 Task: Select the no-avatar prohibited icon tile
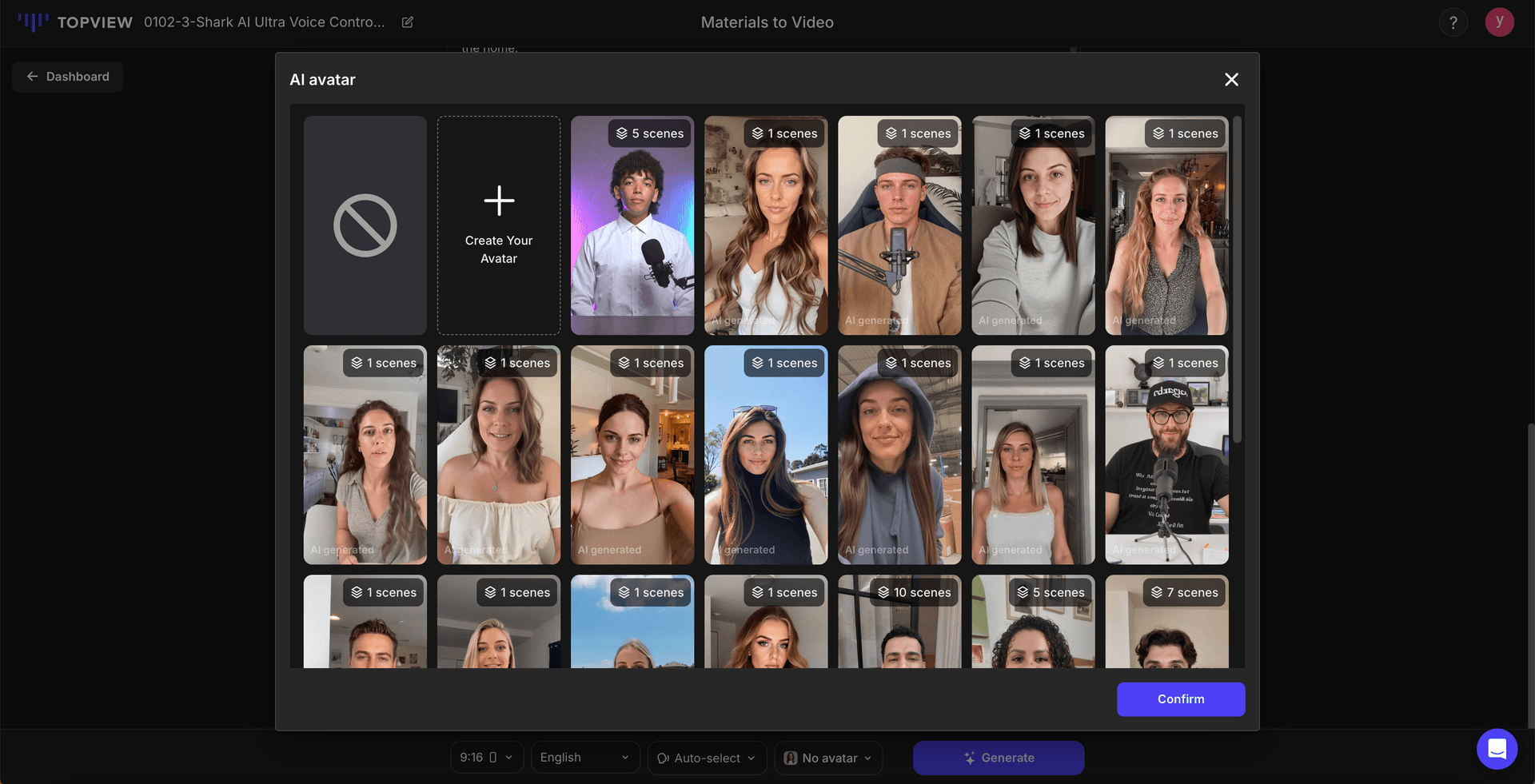point(365,225)
